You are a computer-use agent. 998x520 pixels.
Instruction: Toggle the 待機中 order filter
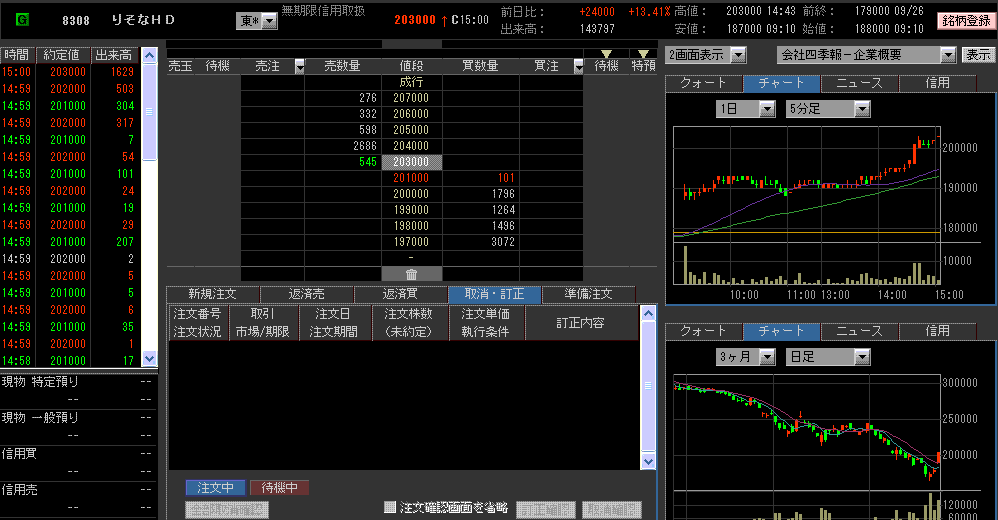pos(279,488)
